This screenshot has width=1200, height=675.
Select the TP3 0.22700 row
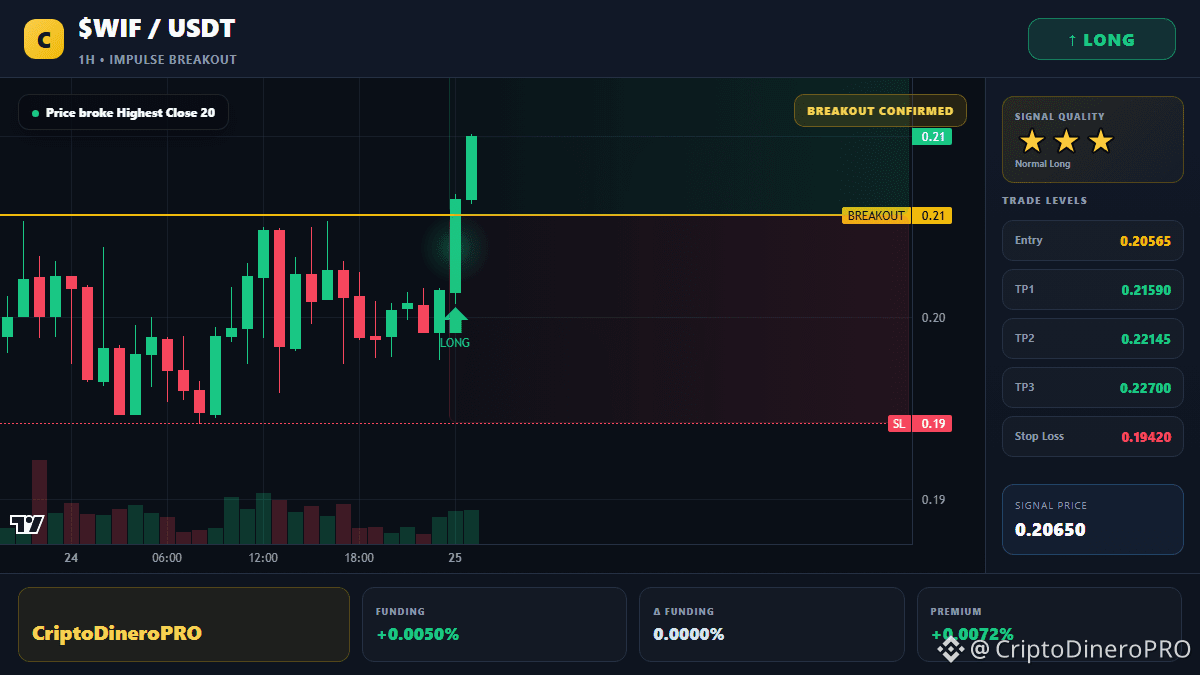click(x=1093, y=387)
